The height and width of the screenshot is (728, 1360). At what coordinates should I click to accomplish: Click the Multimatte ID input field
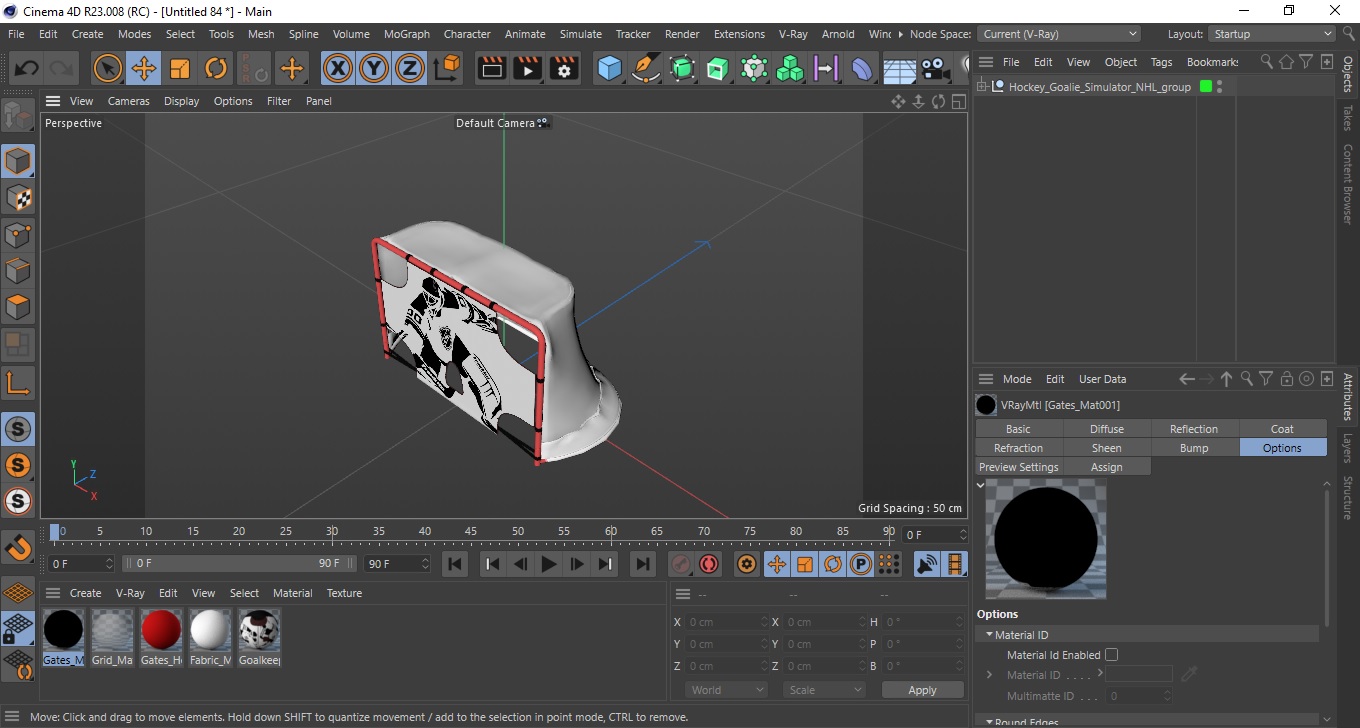(1138, 696)
